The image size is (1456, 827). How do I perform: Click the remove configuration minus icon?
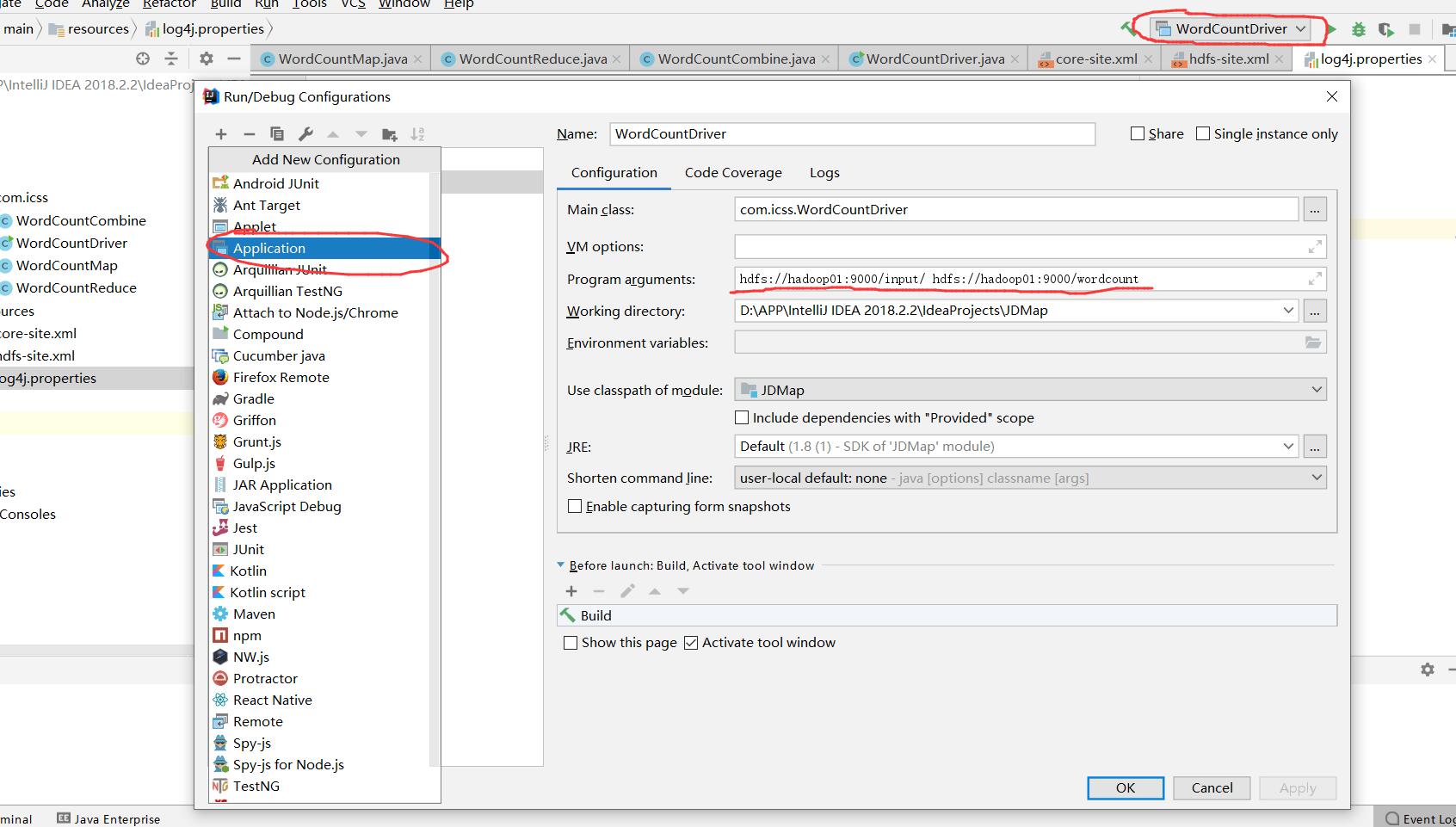click(x=250, y=134)
